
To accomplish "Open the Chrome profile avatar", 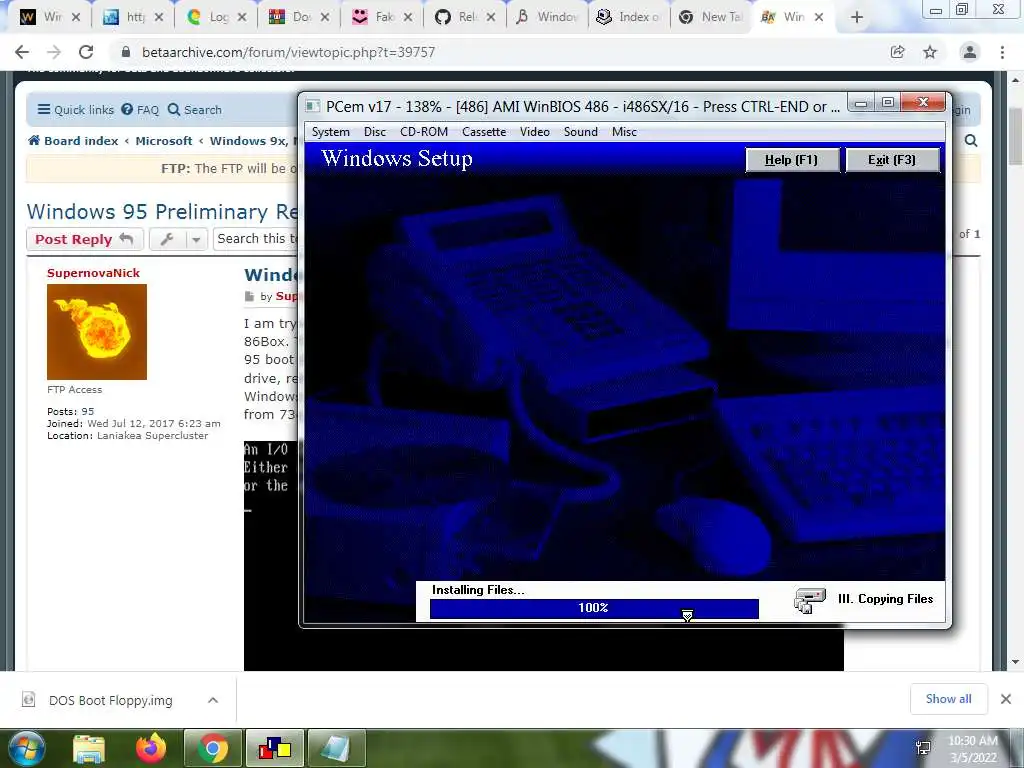I will 970,52.
